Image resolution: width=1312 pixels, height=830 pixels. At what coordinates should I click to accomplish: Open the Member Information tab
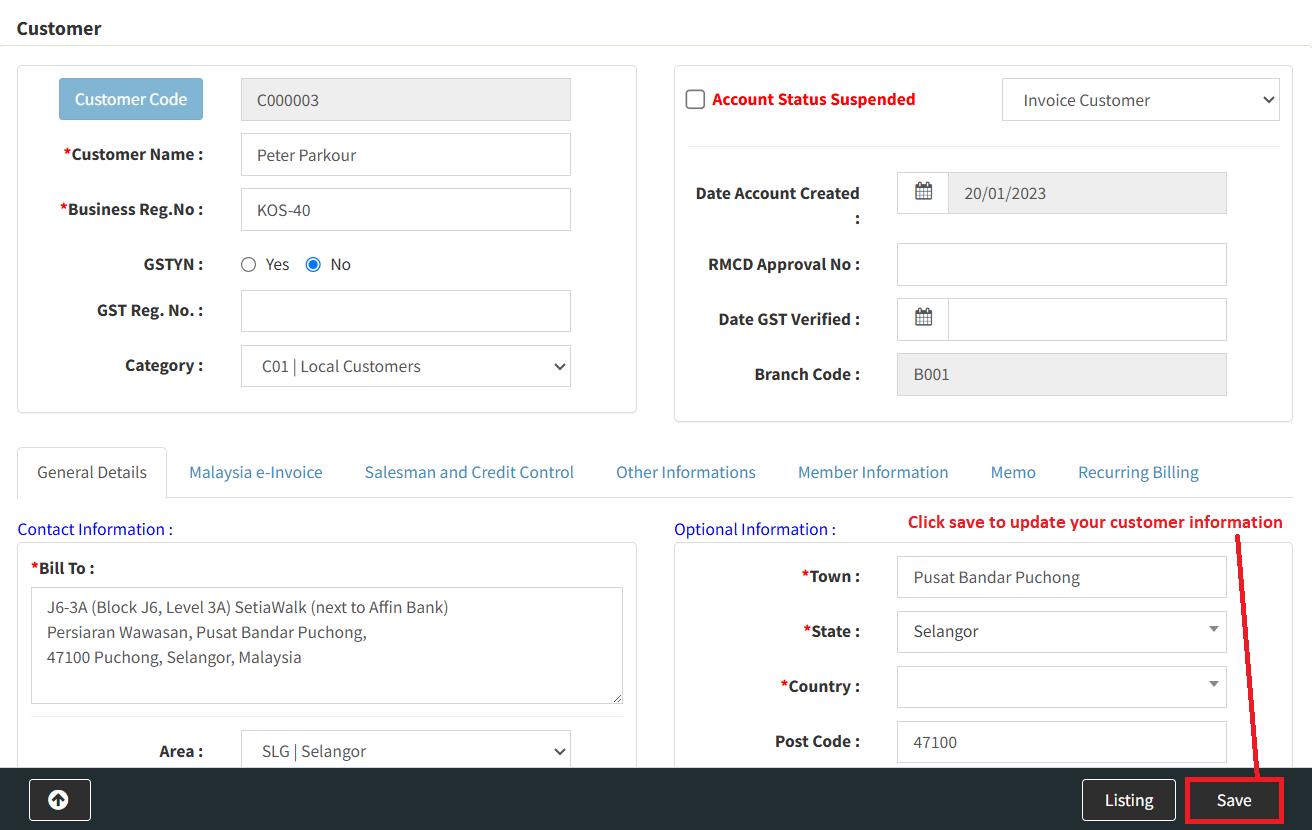873,472
